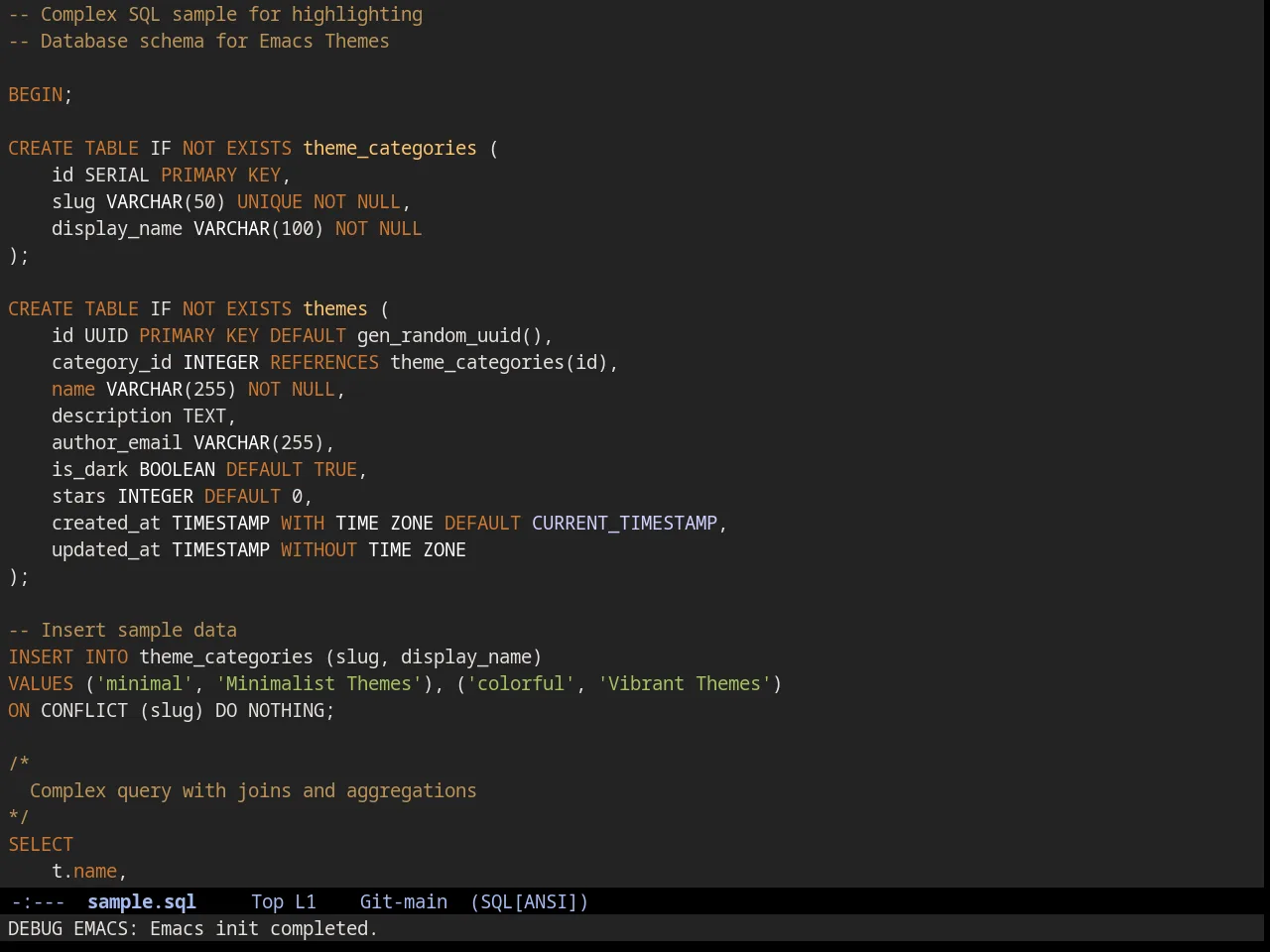Screen dimensions: 1270x952
Task: Click the sample.sql buffer name in mode line
Action: (141, 901)
